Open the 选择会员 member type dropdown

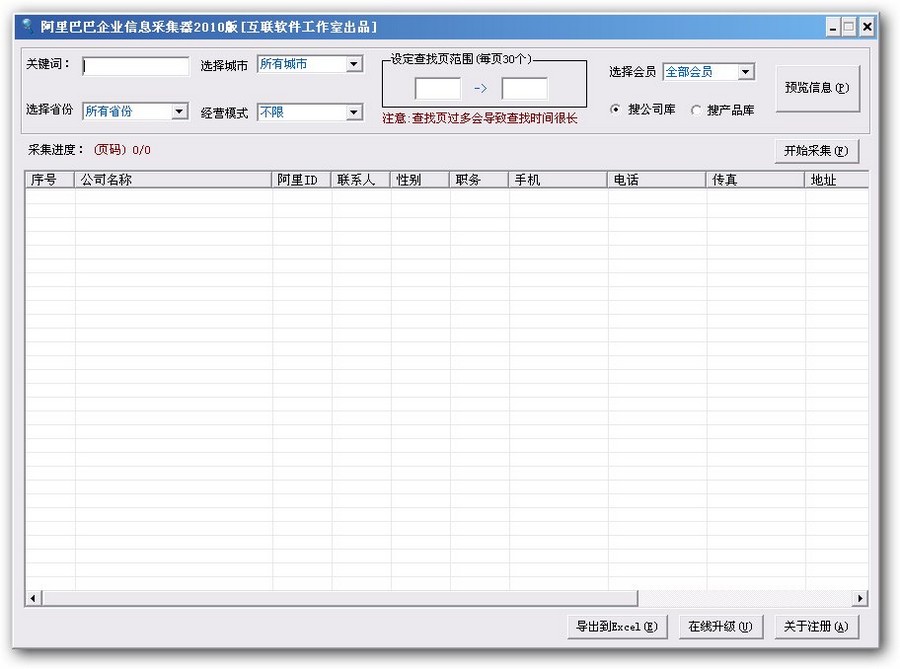pyautogui.click(x=746, y=72)
